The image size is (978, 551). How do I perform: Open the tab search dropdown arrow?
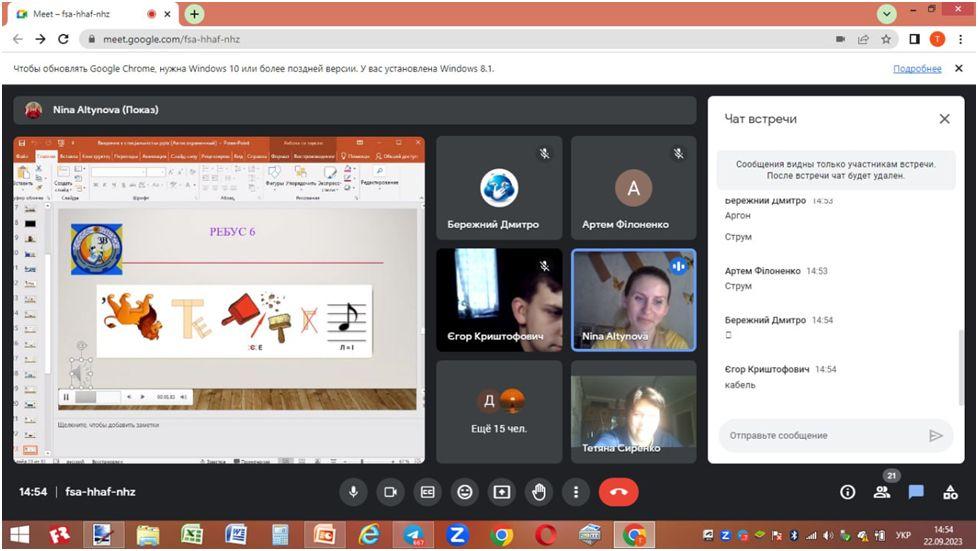(x=886, y=14)
